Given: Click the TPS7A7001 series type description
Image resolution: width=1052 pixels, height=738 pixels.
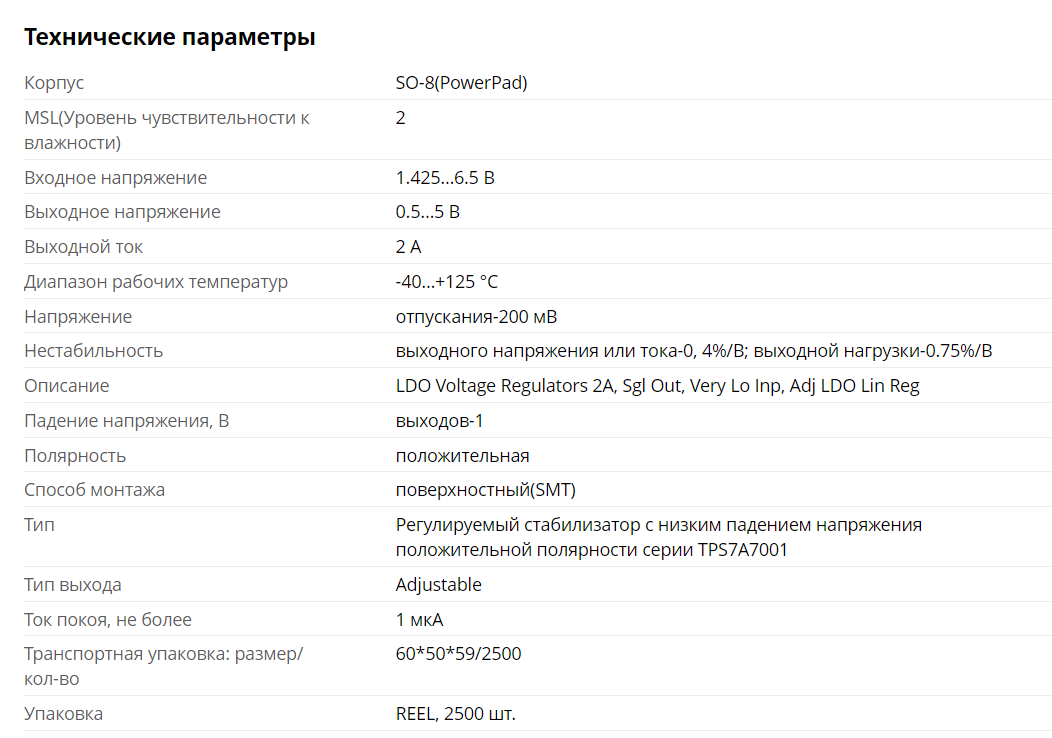Looking at the screenshot, I should click(658, 537).
